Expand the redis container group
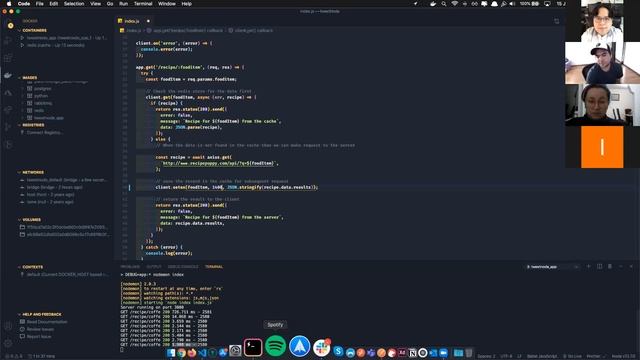 click(22, 45)
